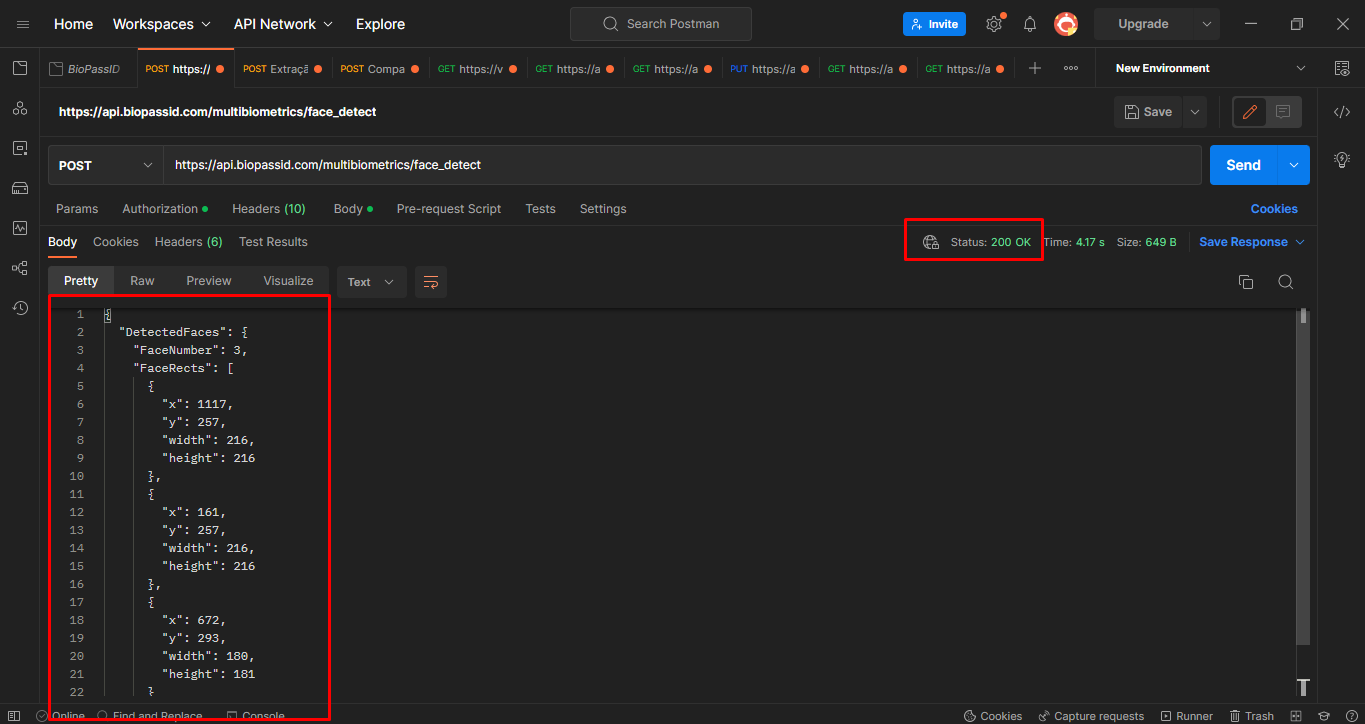1365x724 pixels.
Task: Open the two-pane layout icon
Action: [1296, 716]
